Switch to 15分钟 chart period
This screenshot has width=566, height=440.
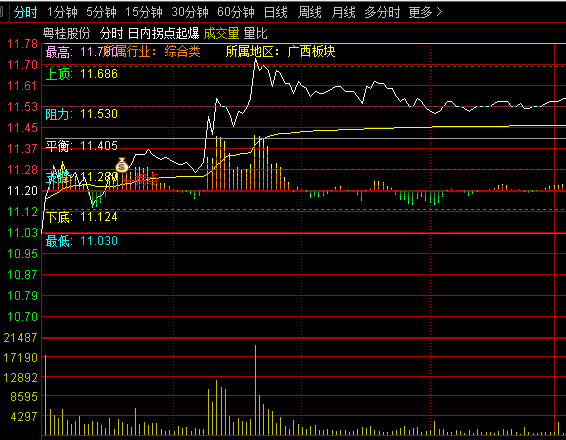click(144, 12)
